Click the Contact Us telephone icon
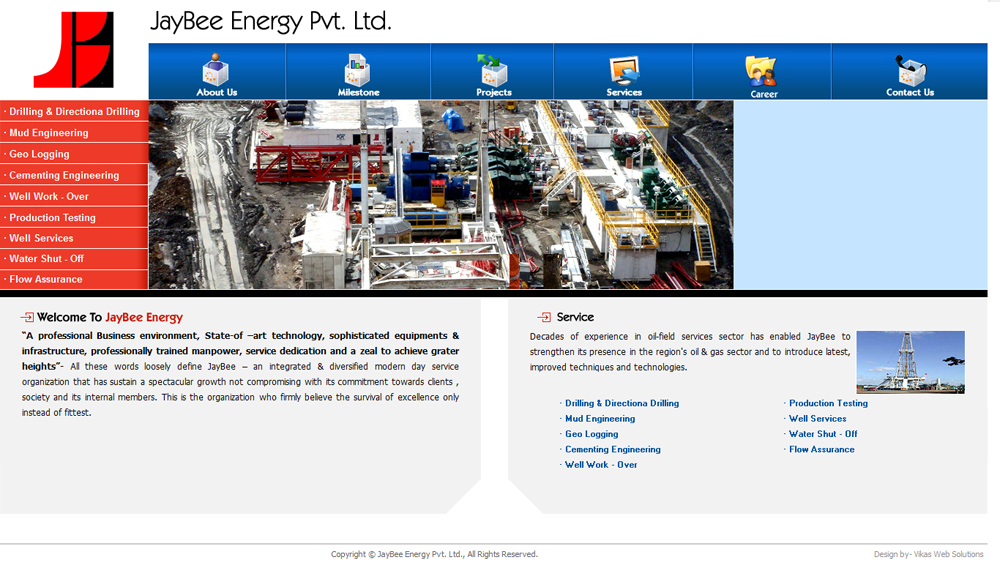This screenshot has height=570, width=1000. (x=910, y=70)
